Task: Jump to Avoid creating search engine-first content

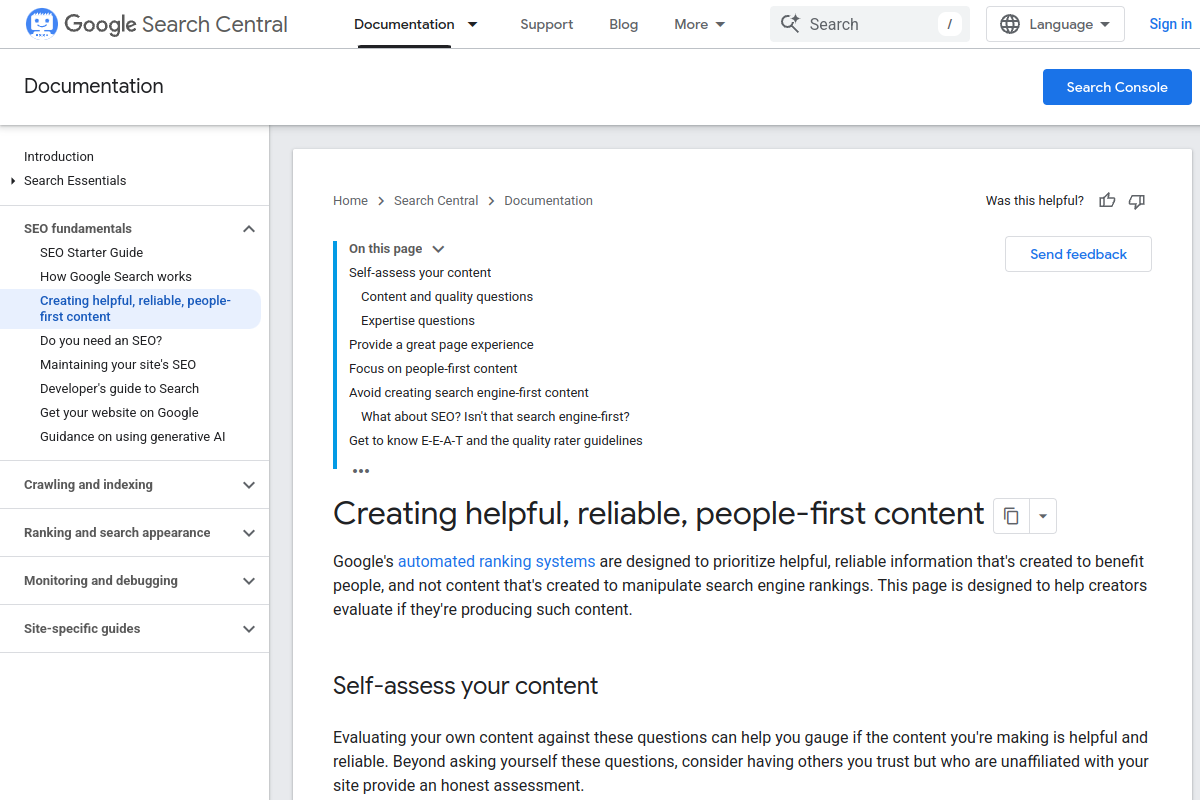Action: [469, 393]
